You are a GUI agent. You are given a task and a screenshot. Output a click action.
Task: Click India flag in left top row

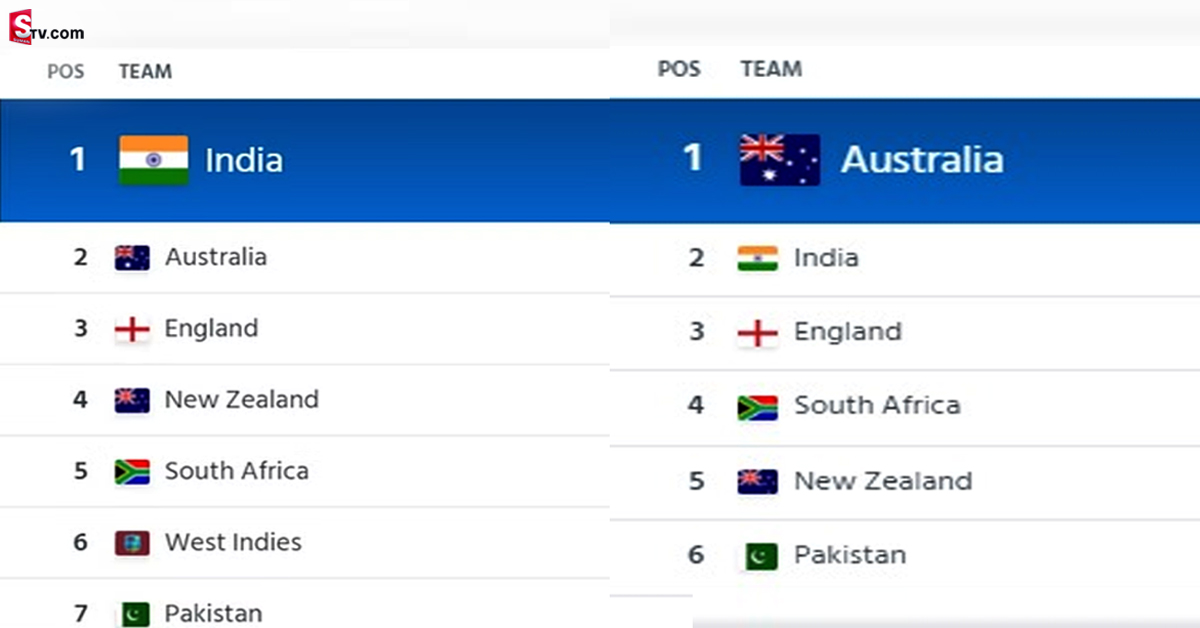click(x=153, y=160)
